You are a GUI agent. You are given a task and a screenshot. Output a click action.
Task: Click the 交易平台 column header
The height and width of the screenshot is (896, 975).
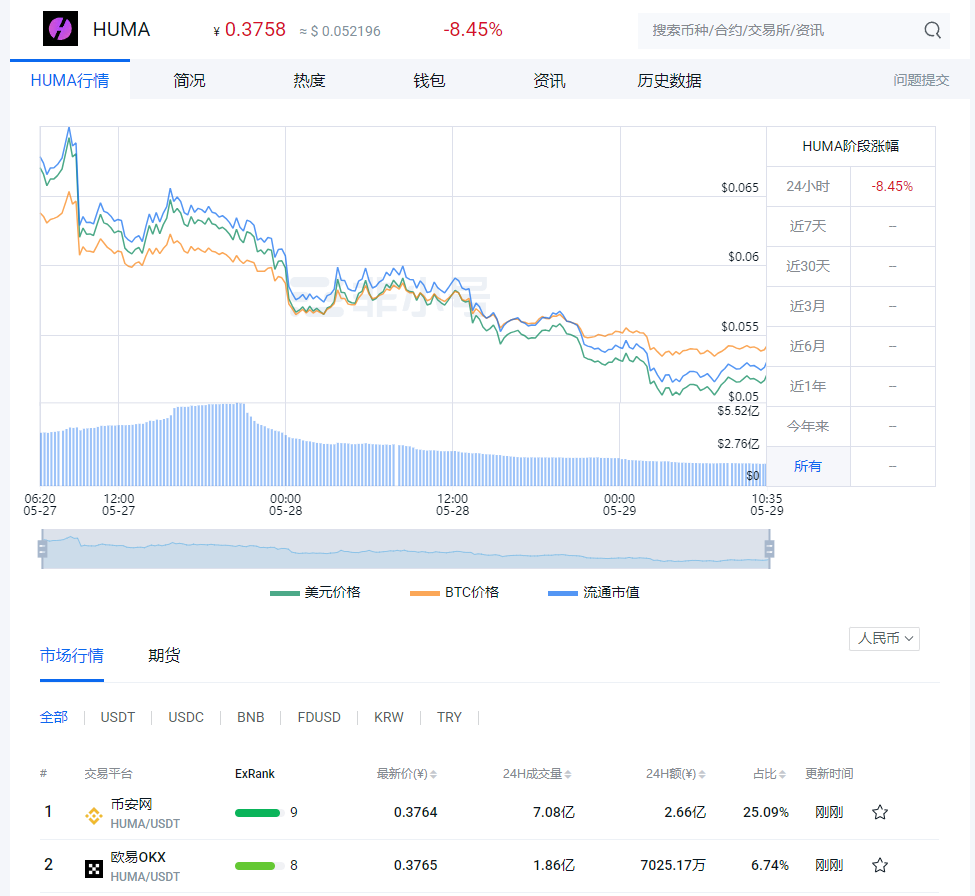108,774
